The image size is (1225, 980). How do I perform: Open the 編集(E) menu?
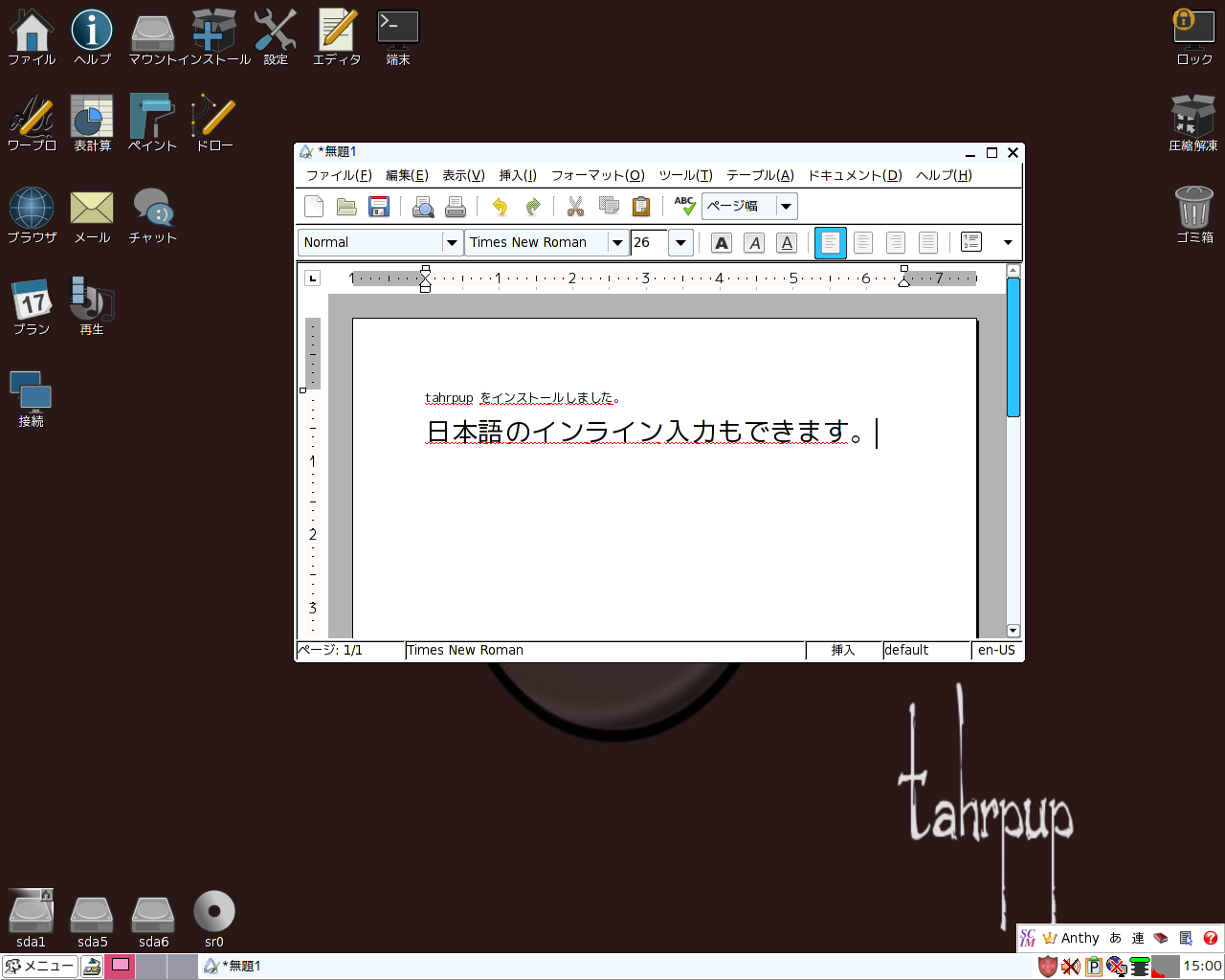pyautogui.click(x=407, y=175)
